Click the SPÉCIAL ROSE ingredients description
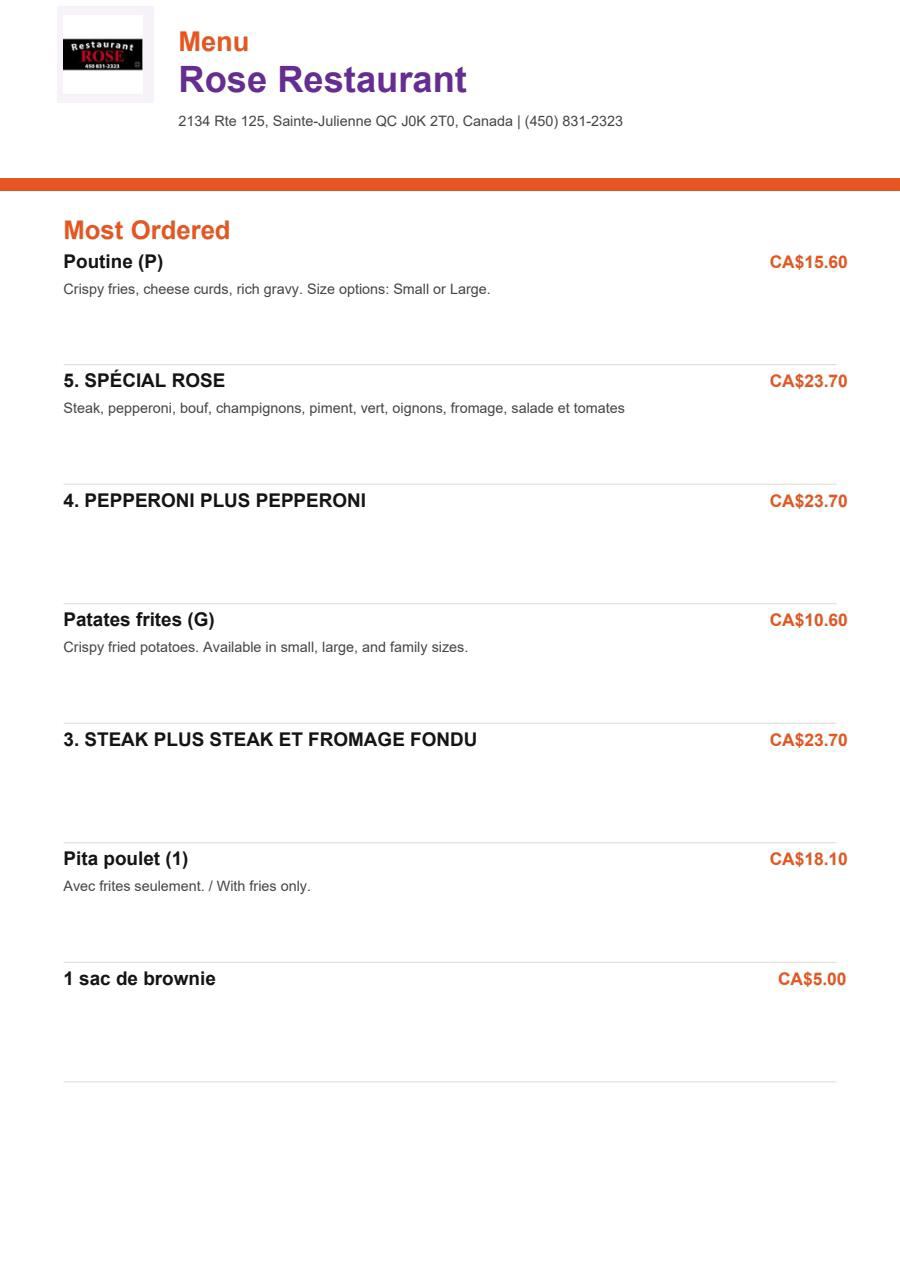Viewport: 900px width, 1273px height. tap(344, 408)
